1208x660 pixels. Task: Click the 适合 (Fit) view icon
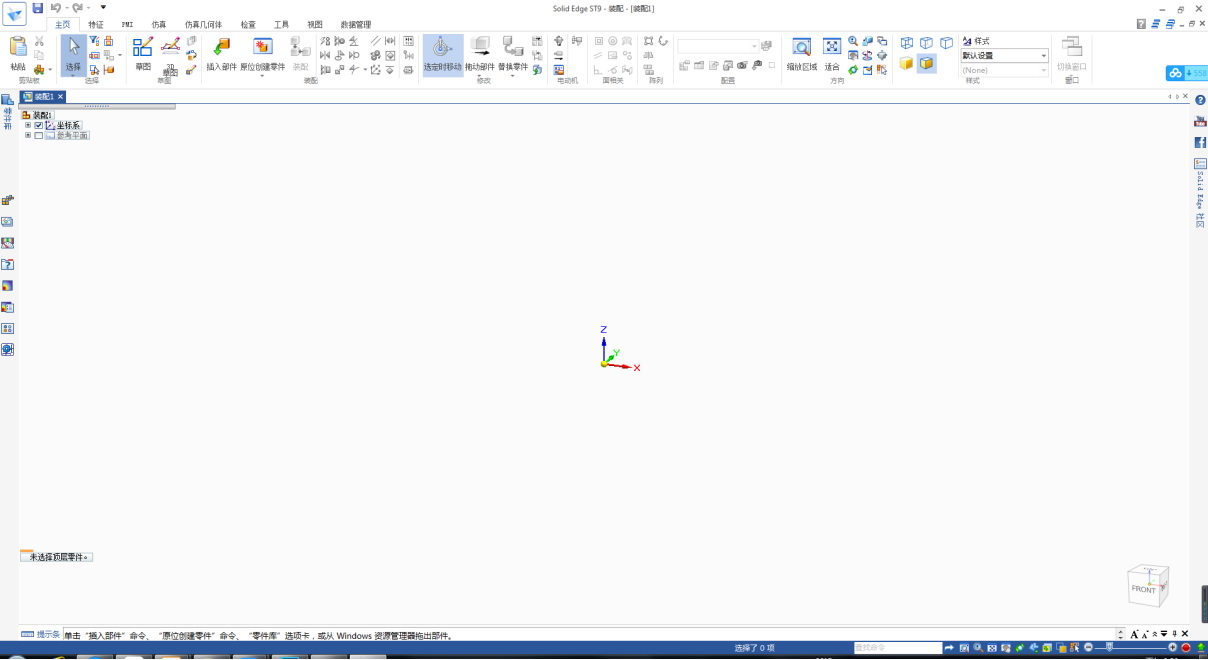click(832, 48)
